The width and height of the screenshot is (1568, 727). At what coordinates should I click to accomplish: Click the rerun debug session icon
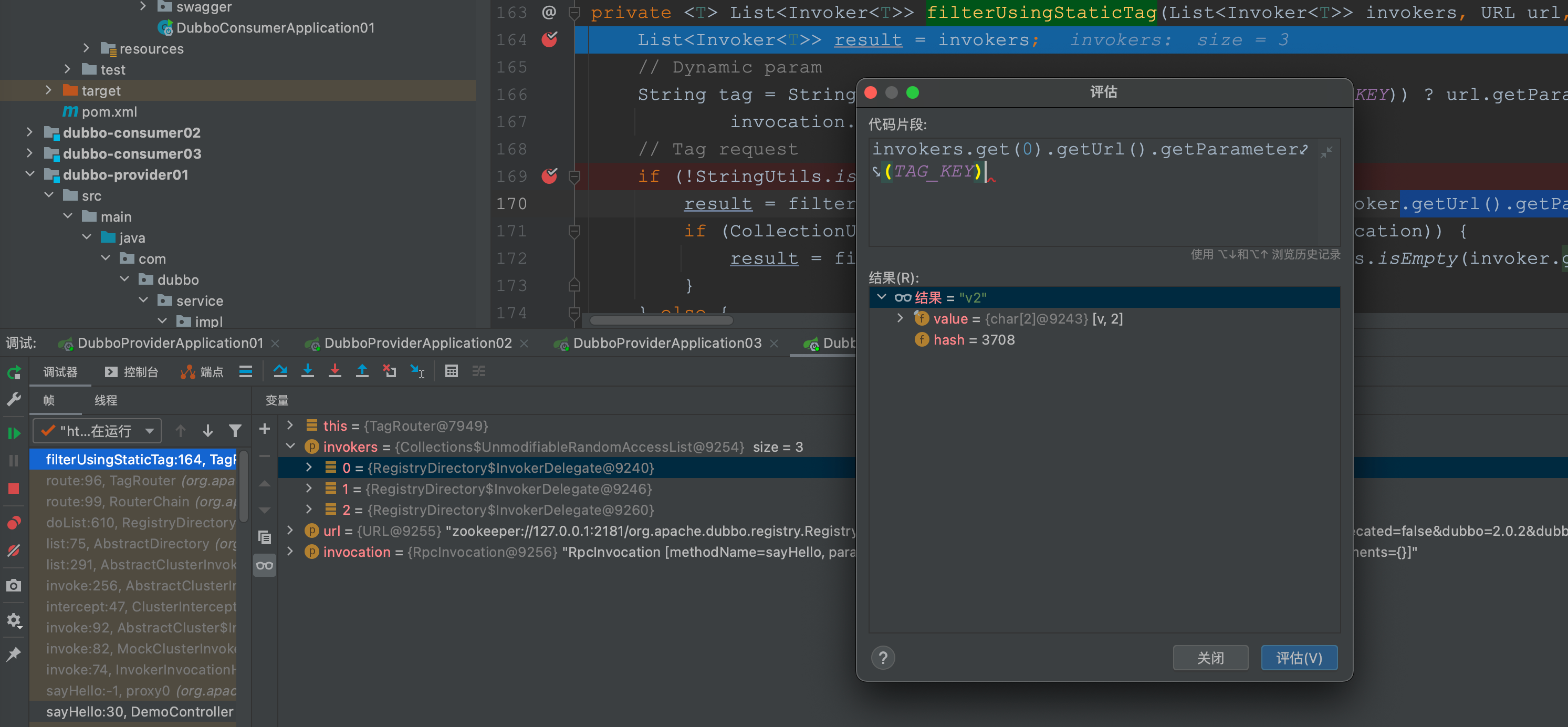[14, 372]
